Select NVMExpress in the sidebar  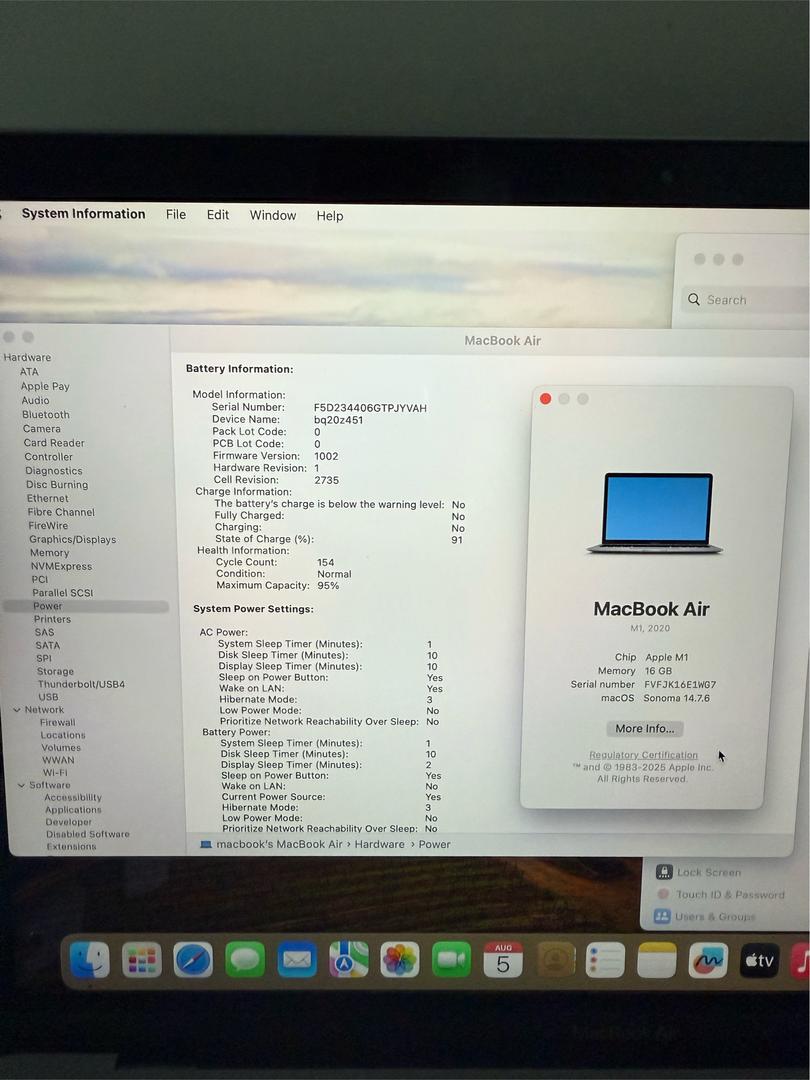61,566
